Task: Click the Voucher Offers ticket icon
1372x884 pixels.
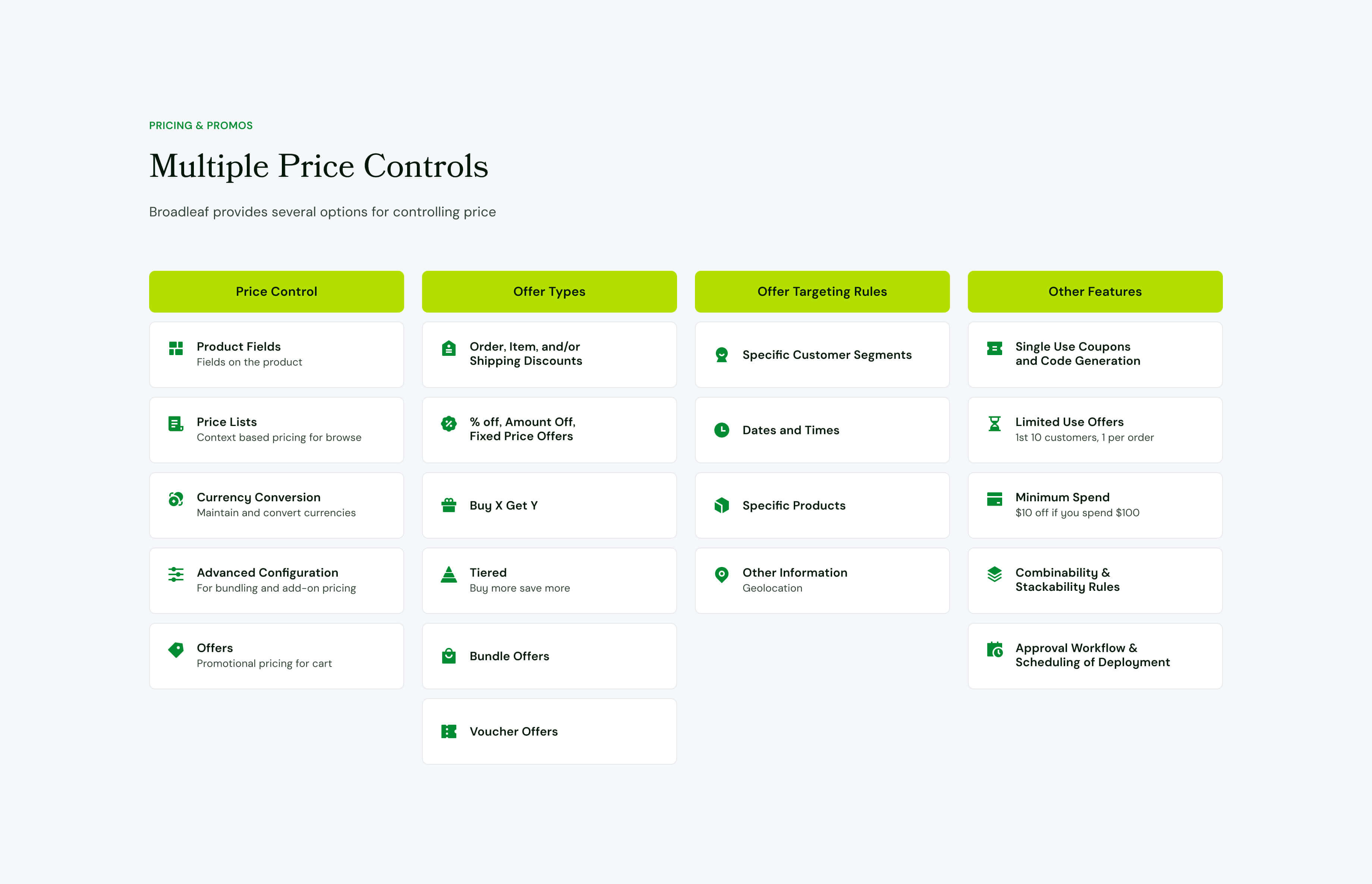Action: 449,731
